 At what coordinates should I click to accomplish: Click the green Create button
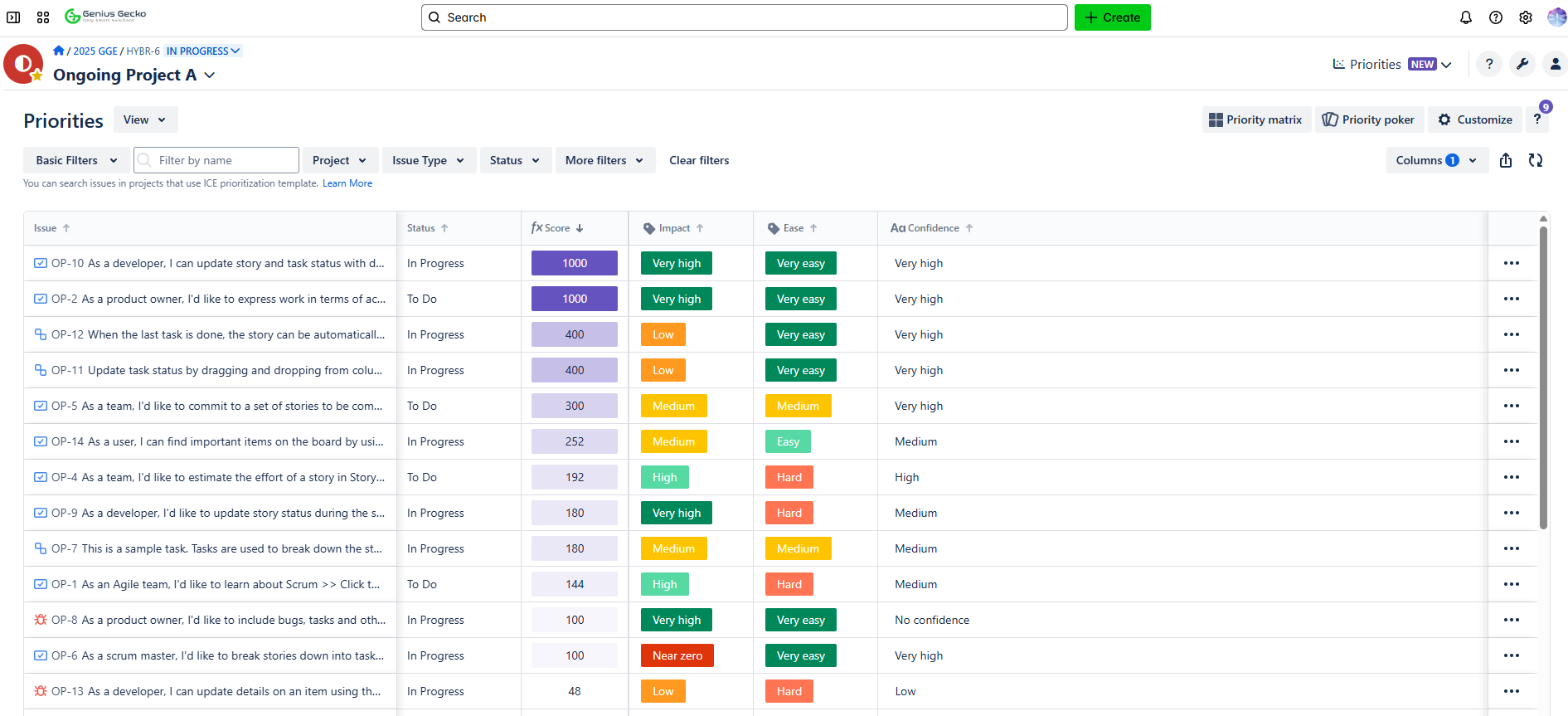point(1112,17)
